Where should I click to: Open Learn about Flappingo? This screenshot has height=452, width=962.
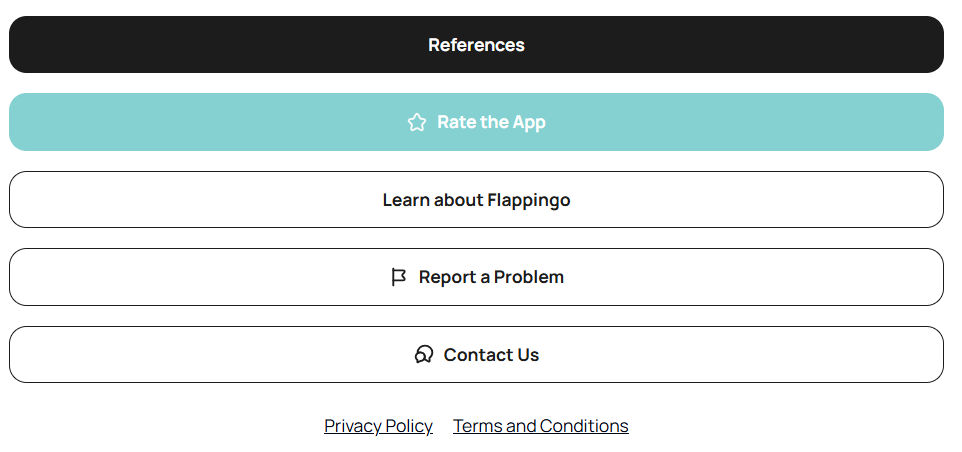coord(476,200)
